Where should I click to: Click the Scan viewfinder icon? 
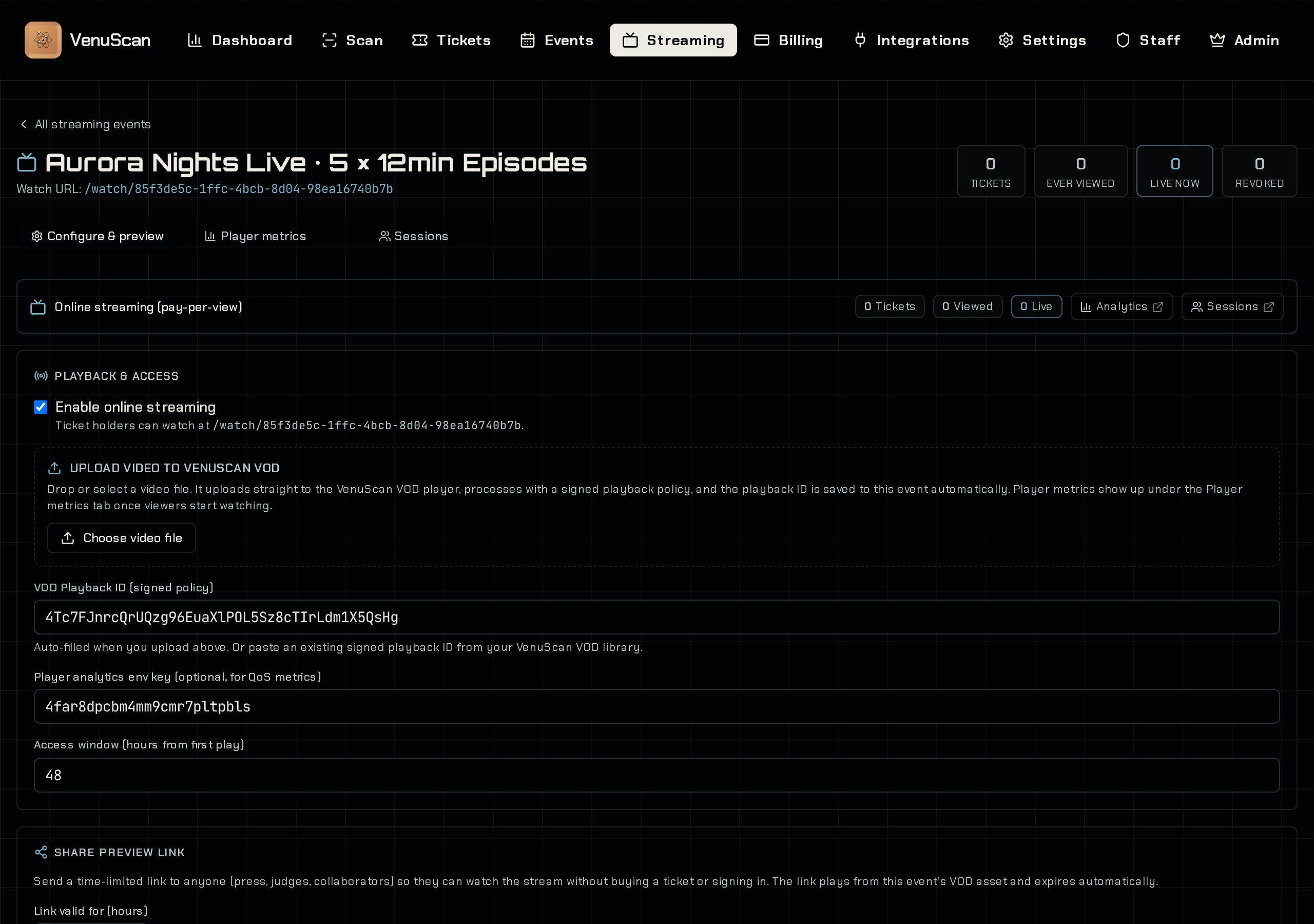[329, 40]
